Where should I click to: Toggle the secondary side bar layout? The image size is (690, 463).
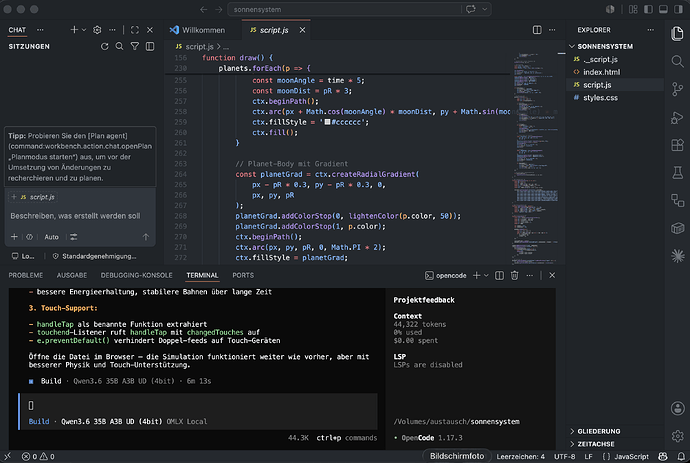678,9
